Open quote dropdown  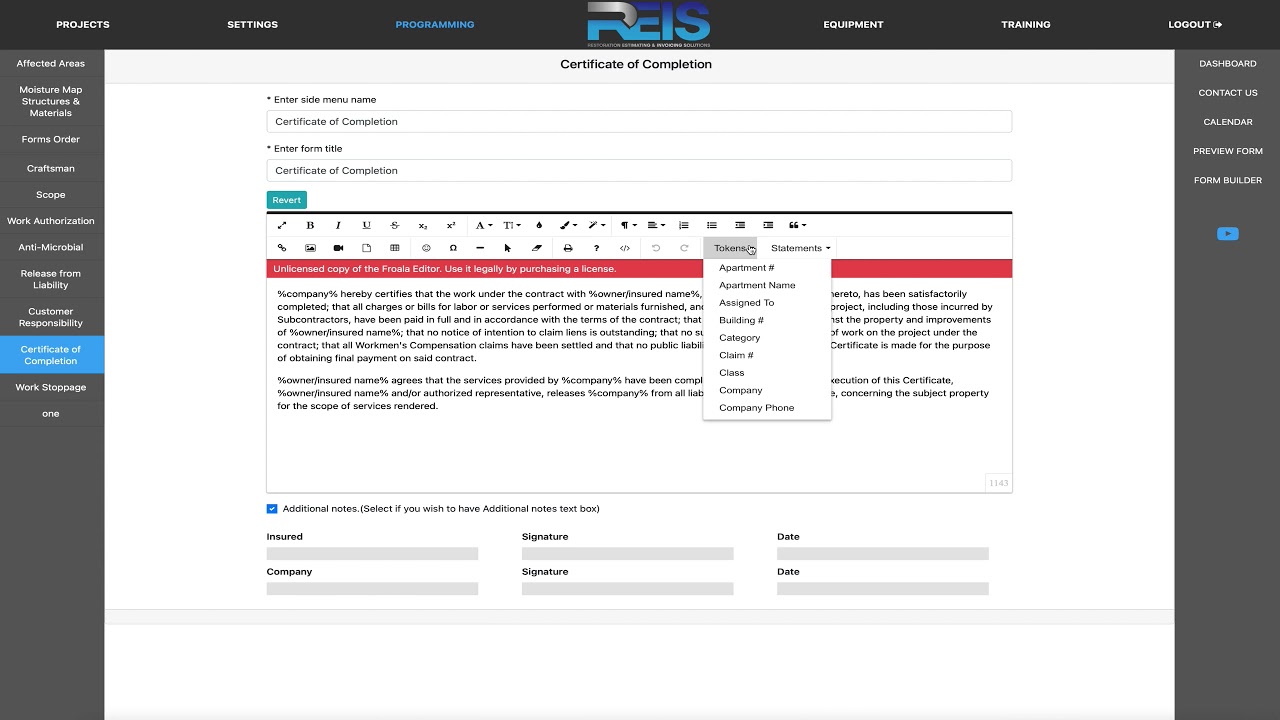point(797,225)
